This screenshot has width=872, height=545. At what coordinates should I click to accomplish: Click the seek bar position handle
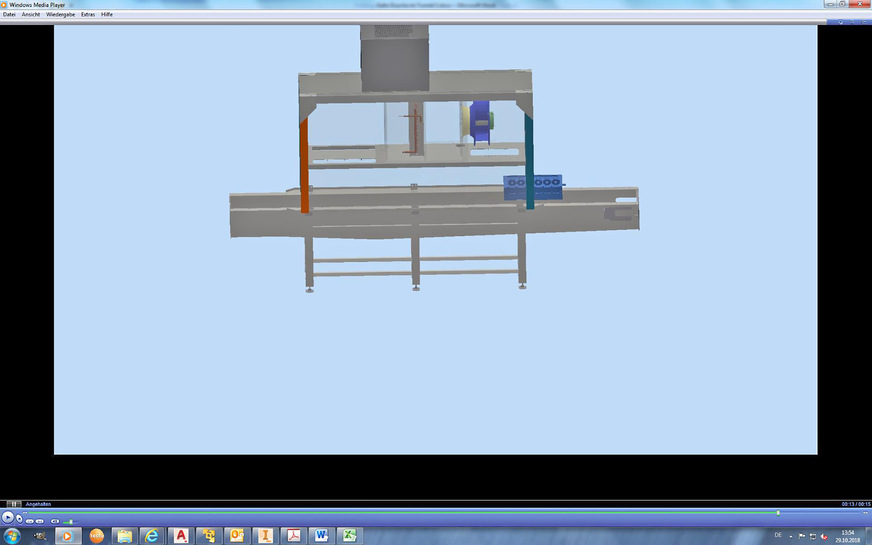[x=778, y=513]
